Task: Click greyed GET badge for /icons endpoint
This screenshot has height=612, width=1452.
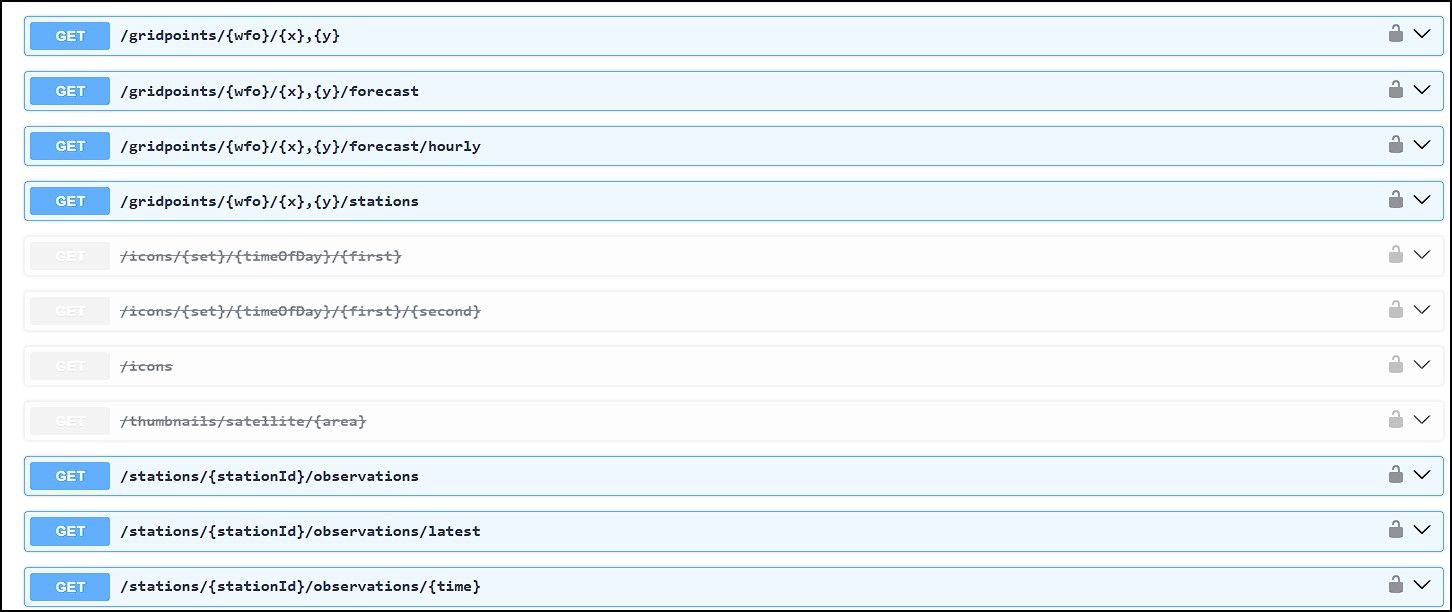Action: point(70,366)
